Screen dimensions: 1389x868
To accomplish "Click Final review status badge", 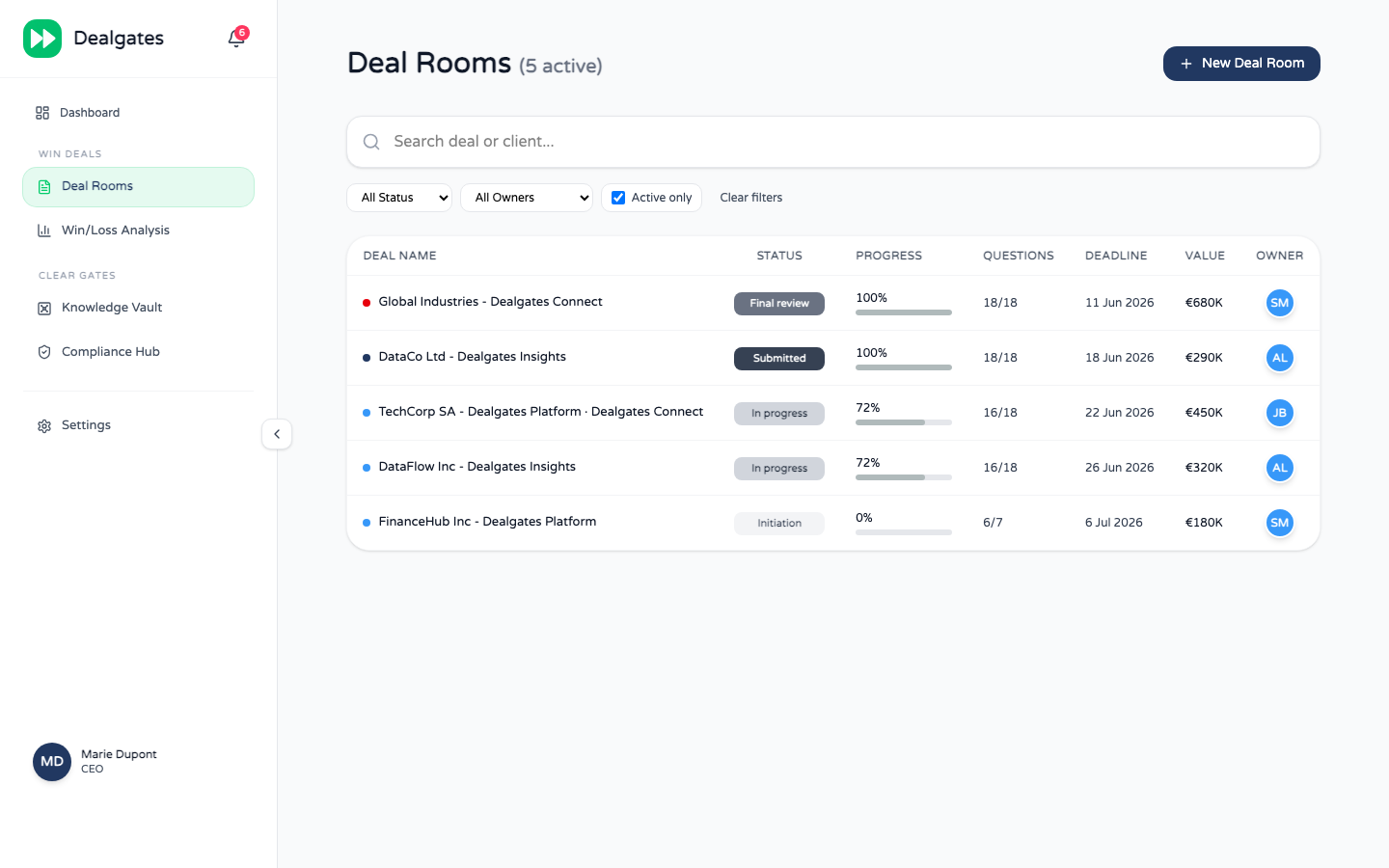I will click(779, 303).
